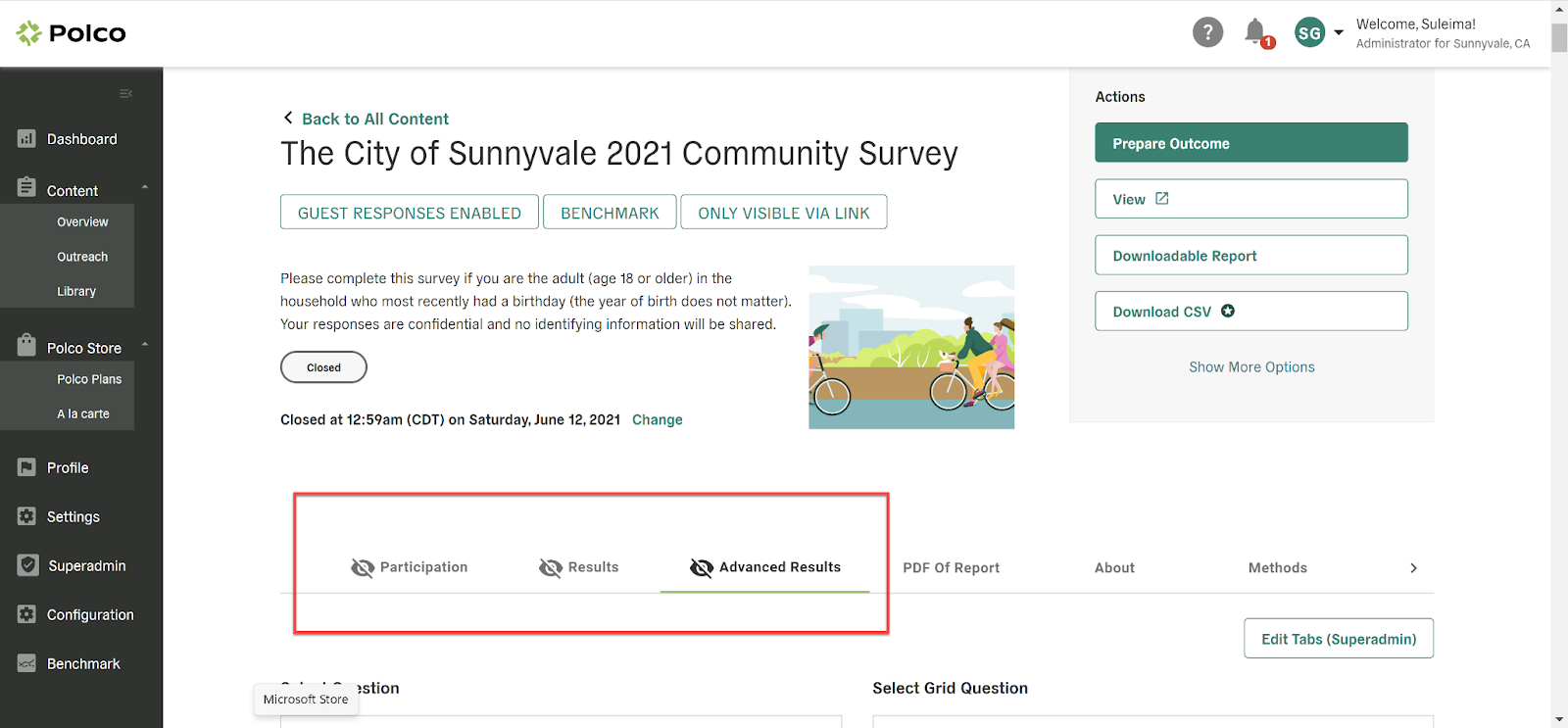The width and height of the screenshot is (1568, 728).
Task: Switch to the Methods tab
Action: pos(1278,568)
